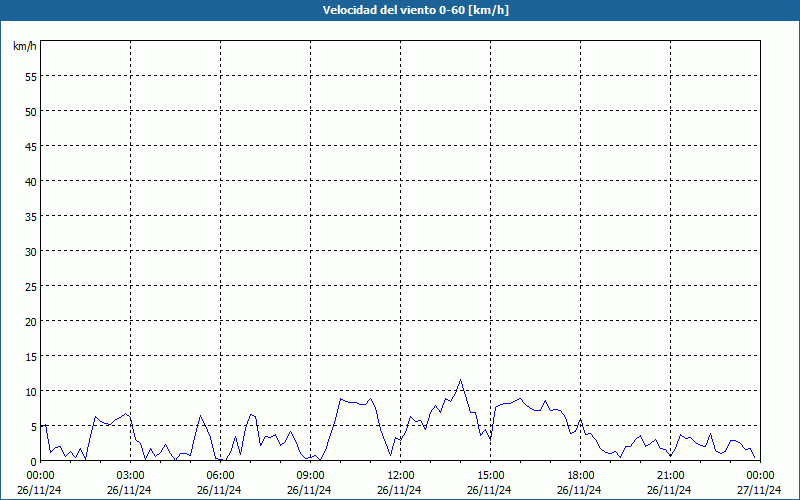Image resolution: width=800 pixels, height=500 pixels.
Task: Select the y-axis value 35
Action: pyautogui.click(x=31, y=216)
